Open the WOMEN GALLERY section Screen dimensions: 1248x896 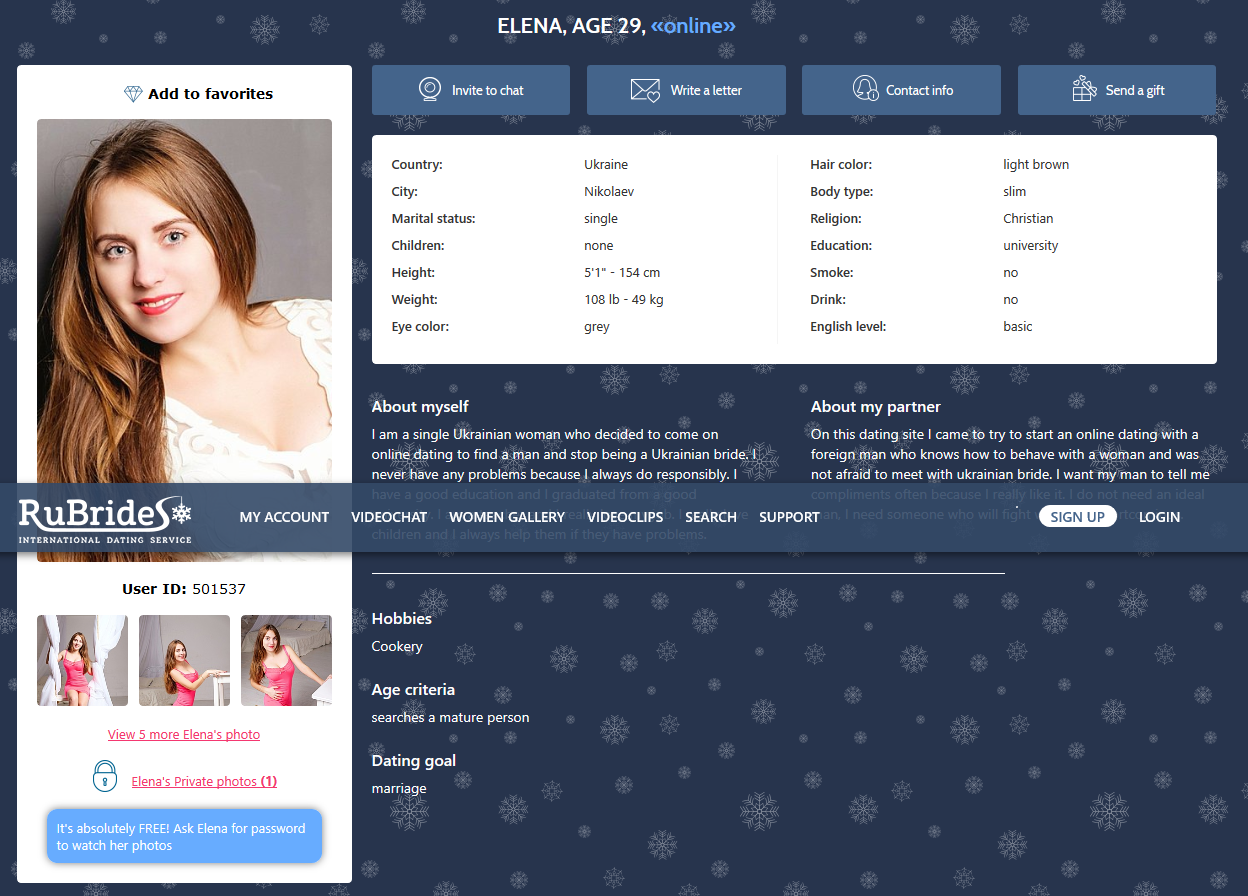coord(507,517)
